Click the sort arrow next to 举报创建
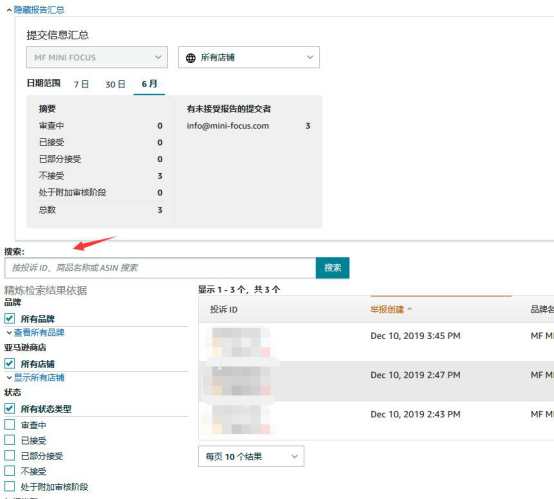The width and height of the screenshot is (554, 499). pyautogui.click(x=409, y=309)
